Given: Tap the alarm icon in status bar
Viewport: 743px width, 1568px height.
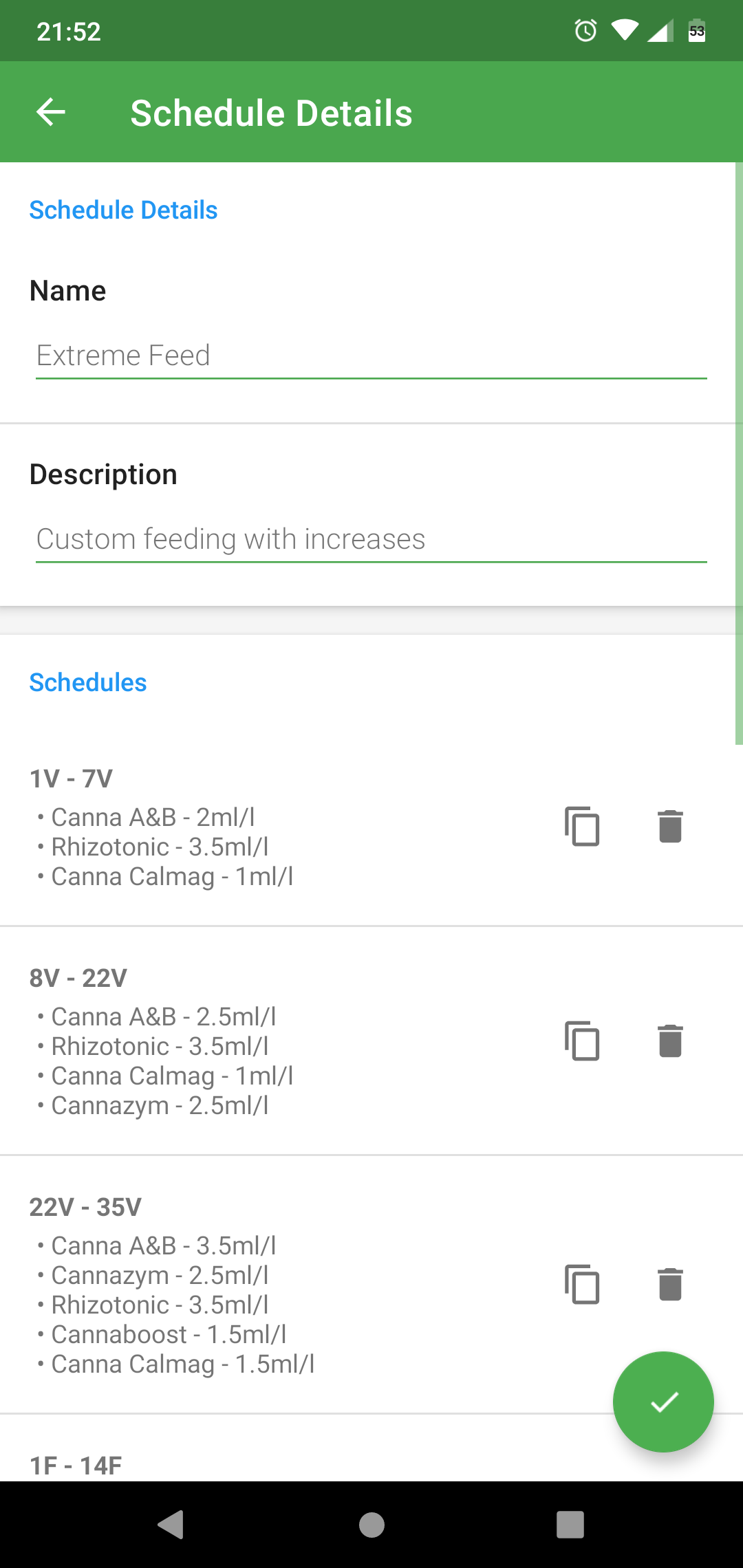Looking at the screenshot, I should click(x=585, y=31).
